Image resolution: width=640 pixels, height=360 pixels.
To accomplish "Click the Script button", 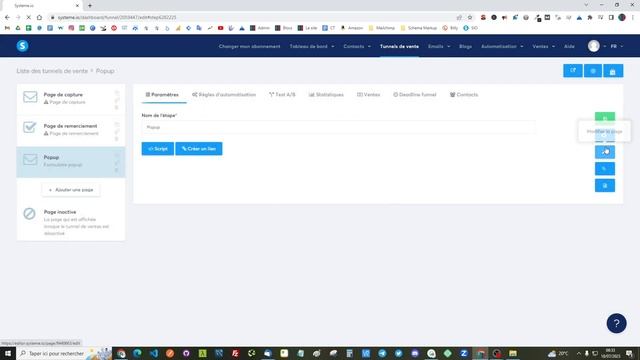I will pos(158,149).
